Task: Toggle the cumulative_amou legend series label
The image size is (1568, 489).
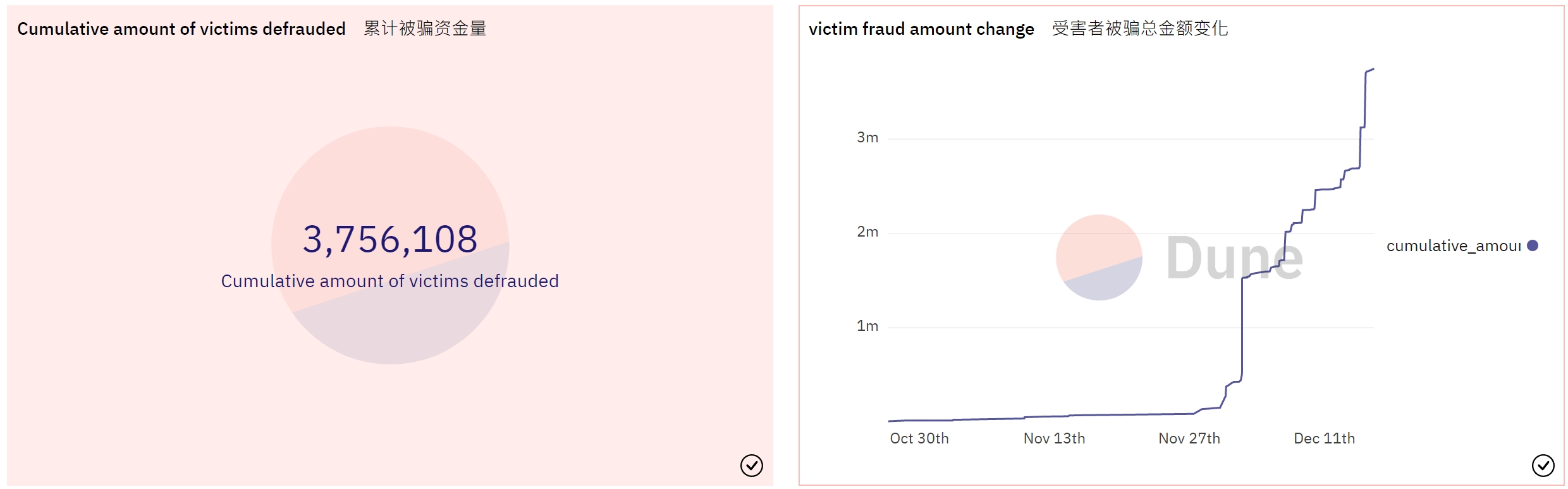Action: click(x=1454, y=246)
